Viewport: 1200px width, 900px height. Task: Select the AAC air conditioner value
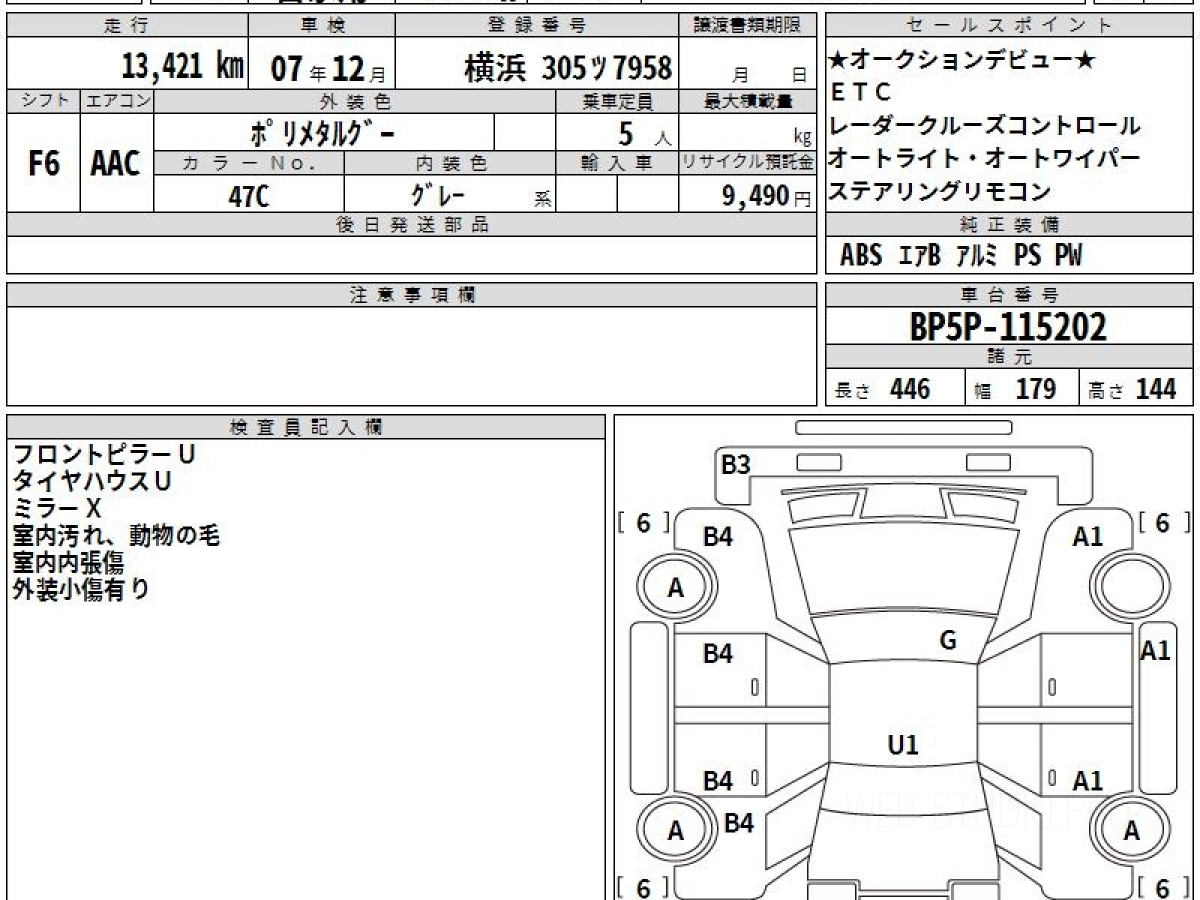tap(116, 164)
